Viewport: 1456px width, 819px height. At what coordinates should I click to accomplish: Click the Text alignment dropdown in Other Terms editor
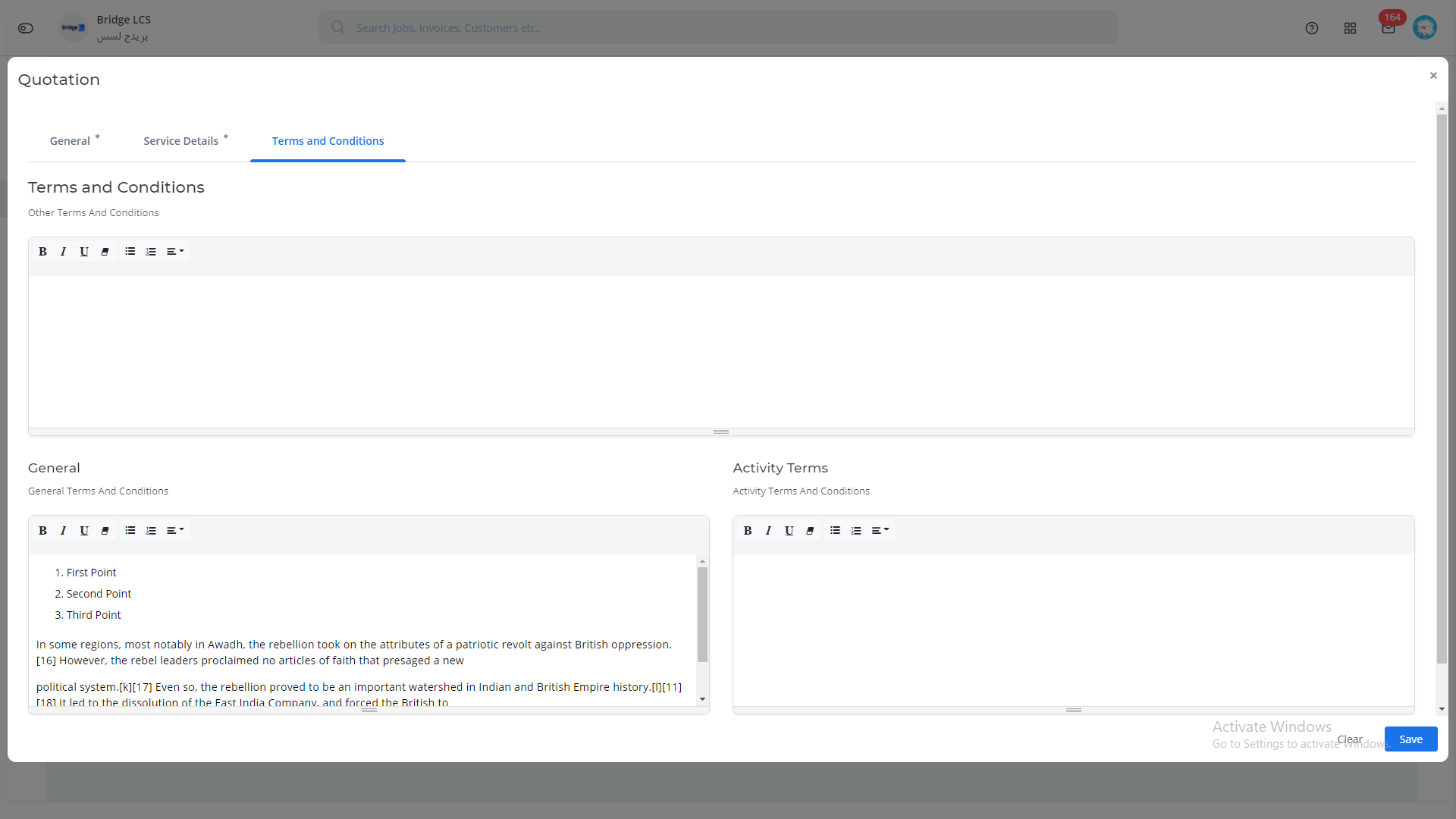click(x=175, y=251)
